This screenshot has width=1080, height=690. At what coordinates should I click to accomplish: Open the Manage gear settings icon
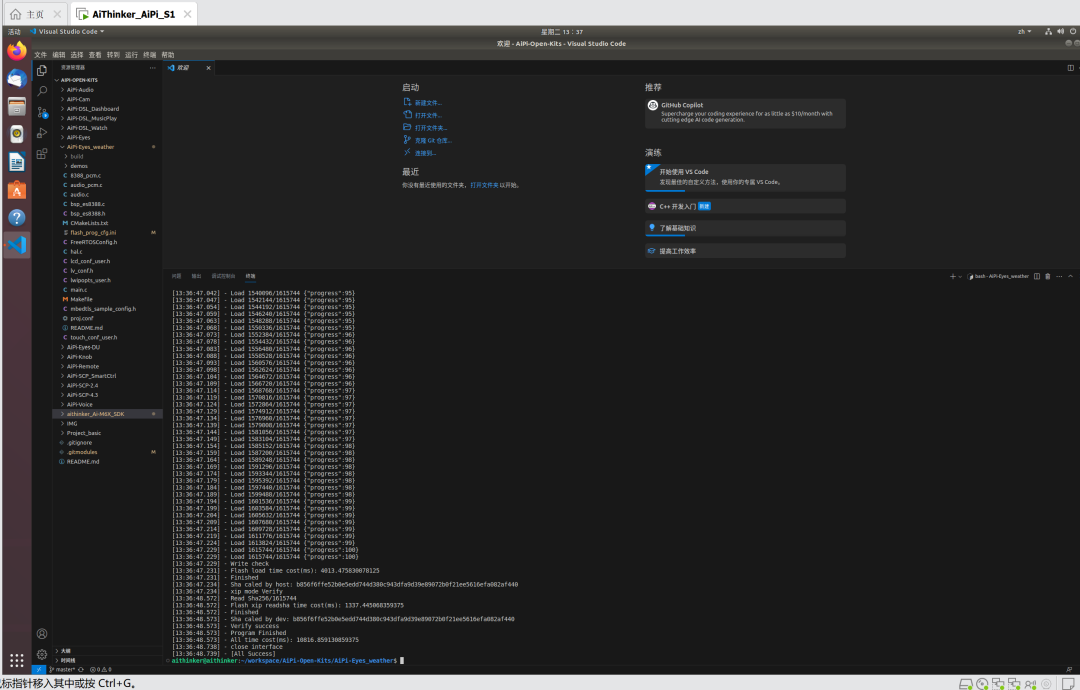click(x=42, y=654)
